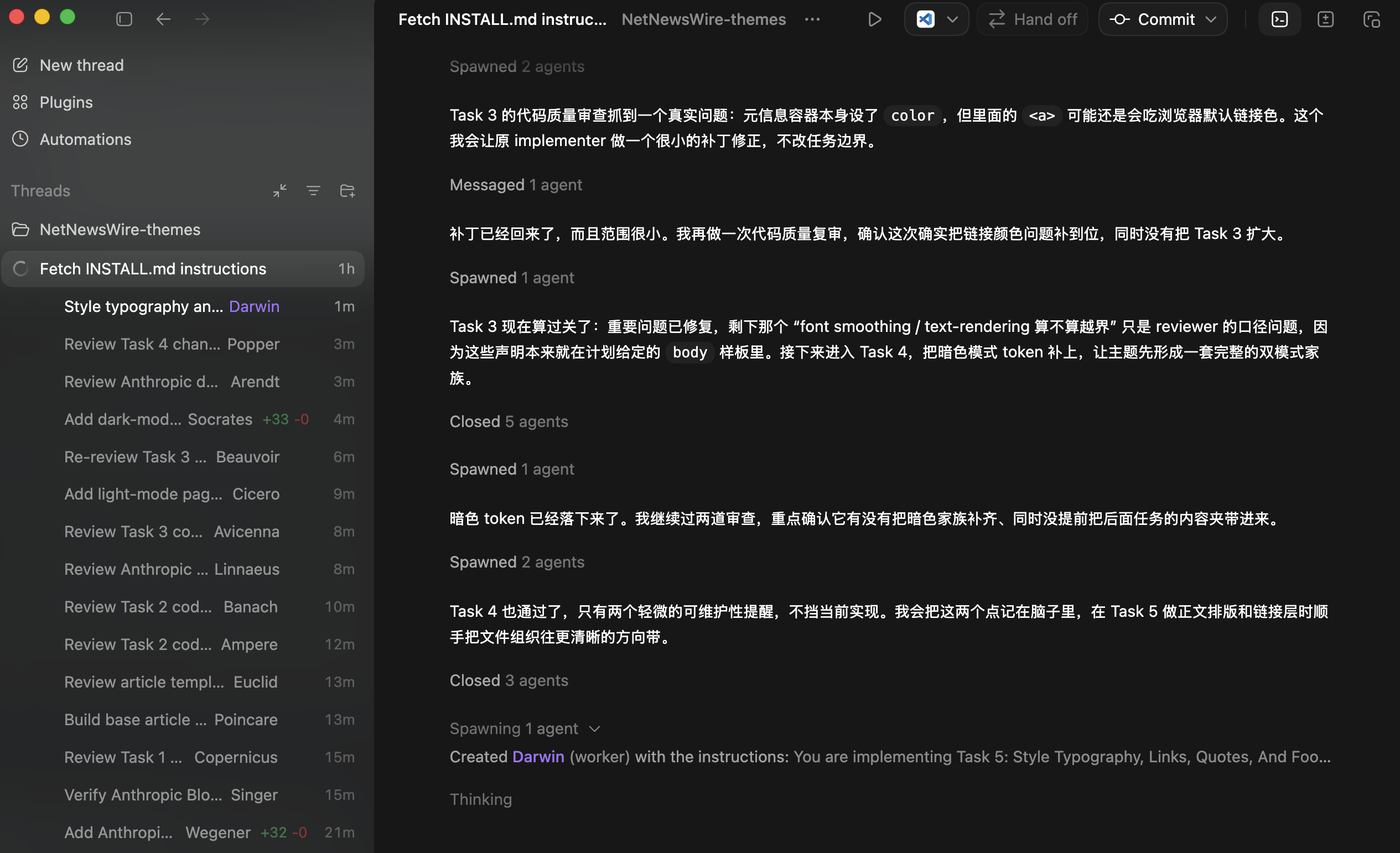The width and height of the screenshot is (1400, 853).
Task: Collapse the Spawning 1 agent section
Action: (x=594, y=729)
